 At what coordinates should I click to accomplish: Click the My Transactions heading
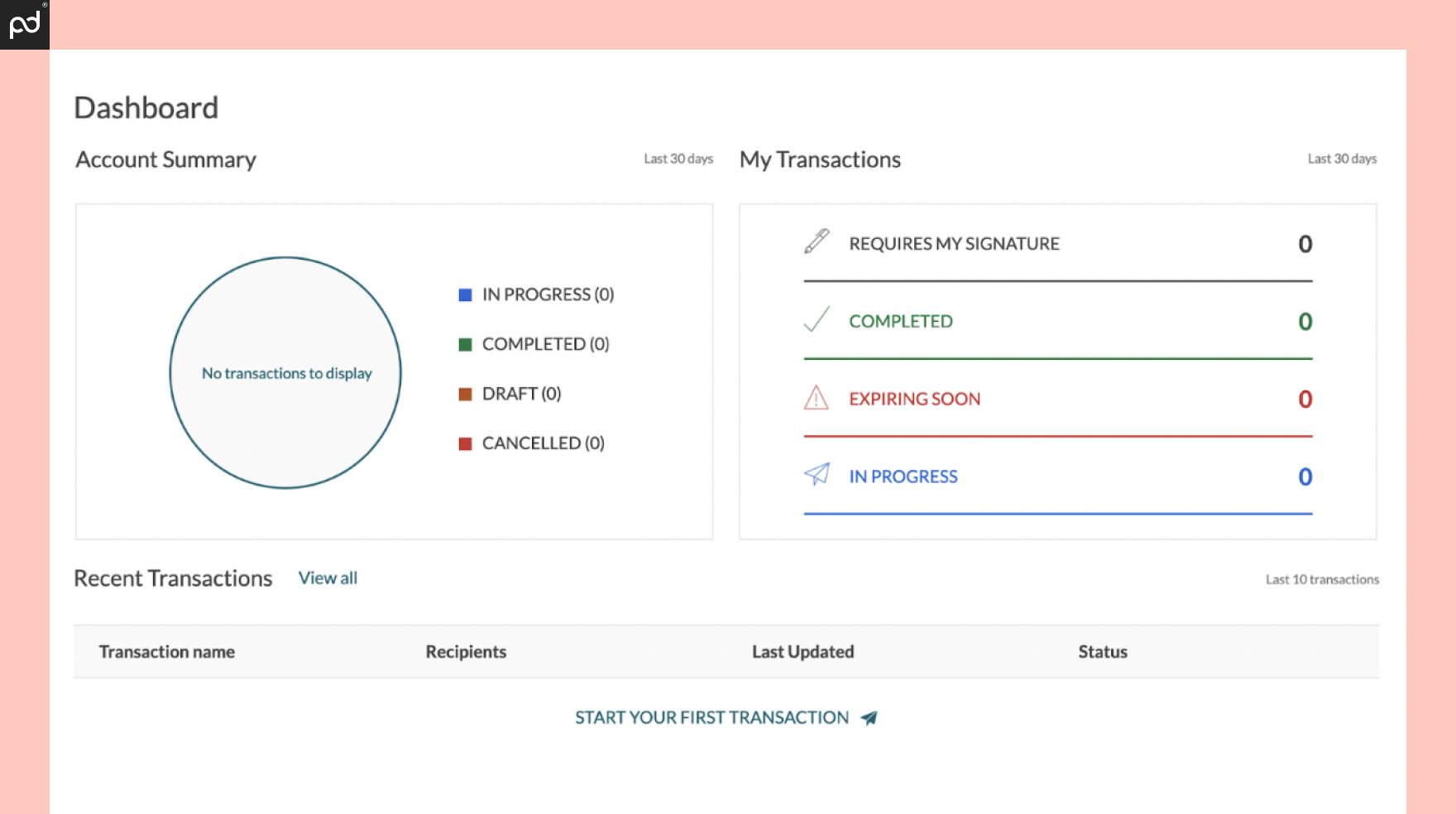820,160
